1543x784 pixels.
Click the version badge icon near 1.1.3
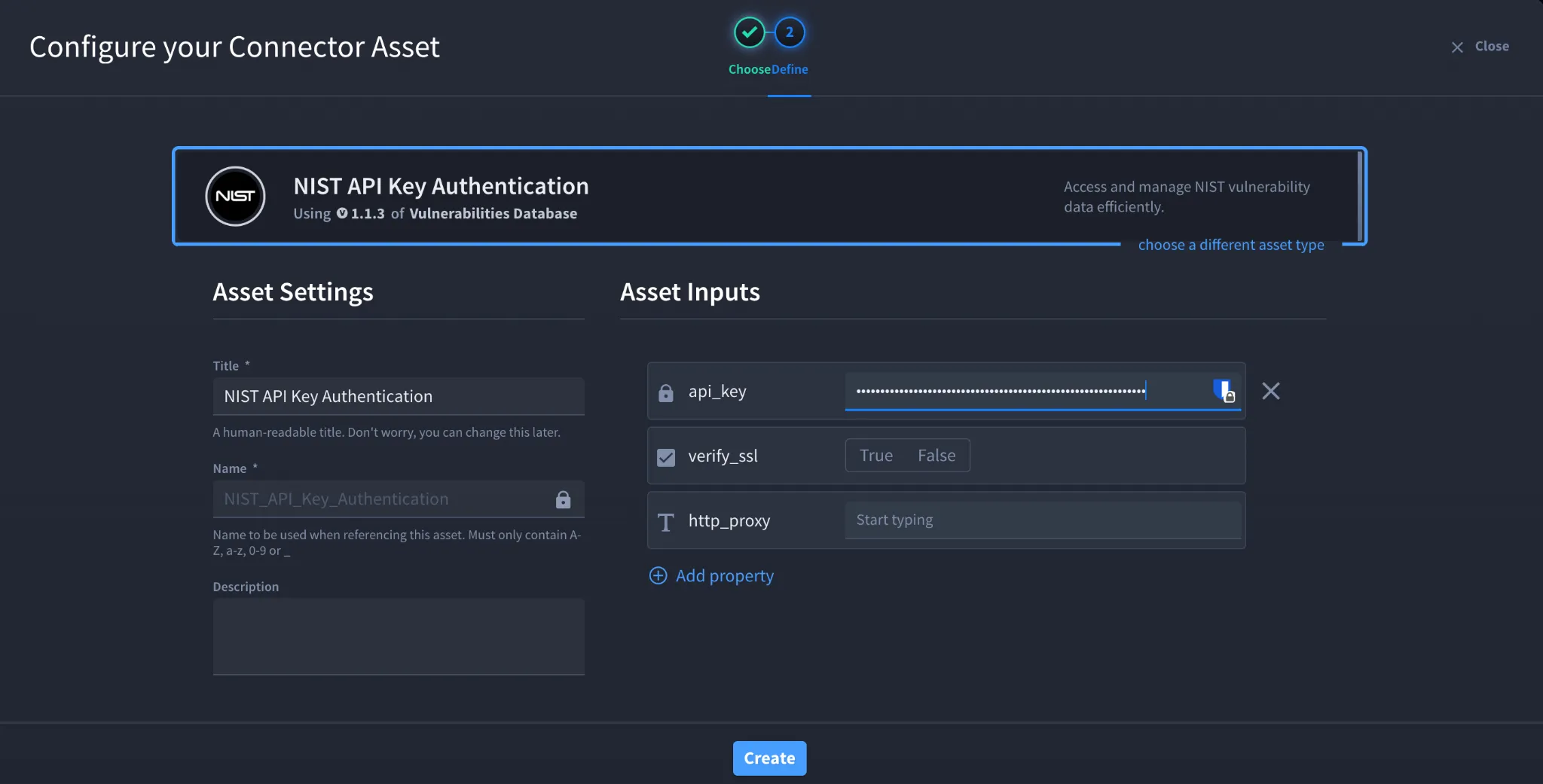[x=342, y=213]
